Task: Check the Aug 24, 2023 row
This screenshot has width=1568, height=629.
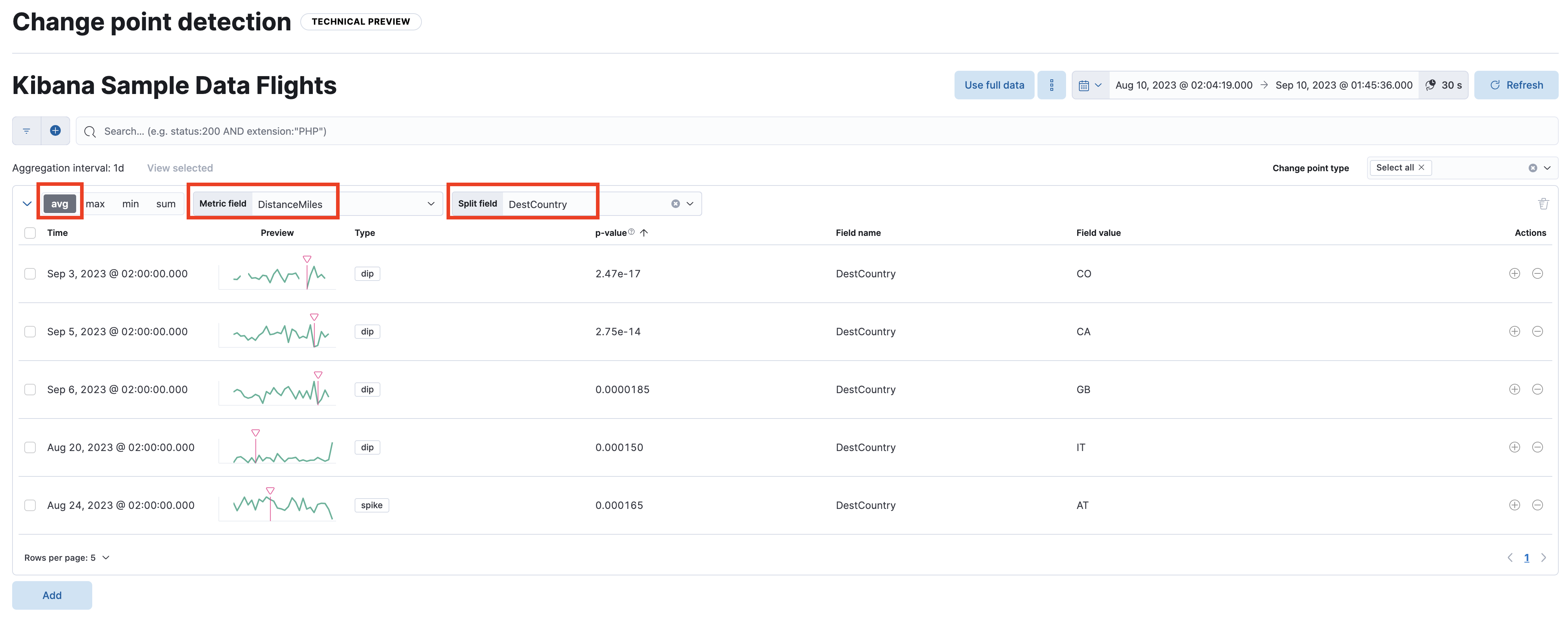Action: (30, 505)
